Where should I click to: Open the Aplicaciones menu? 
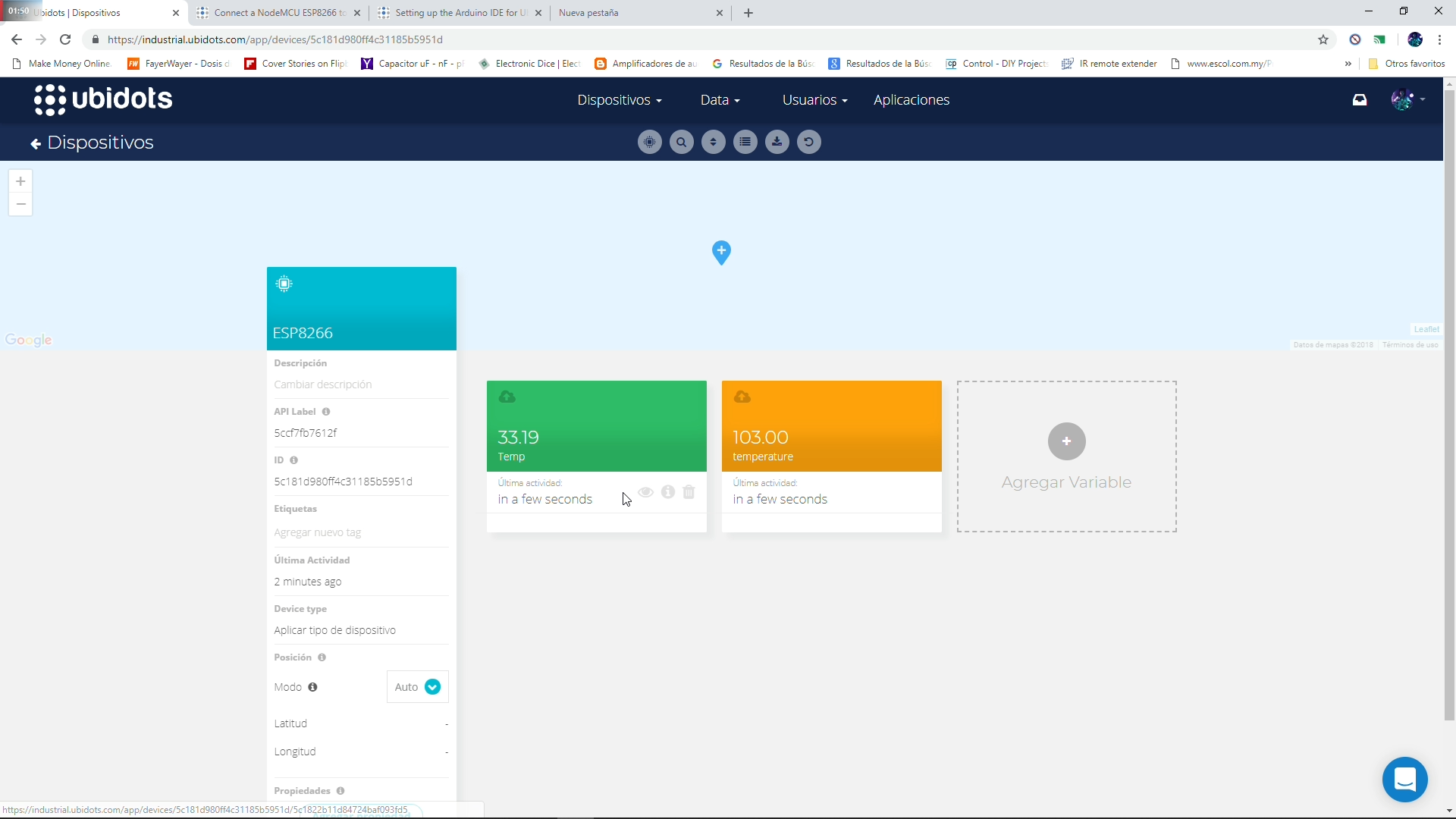[912, 99]
